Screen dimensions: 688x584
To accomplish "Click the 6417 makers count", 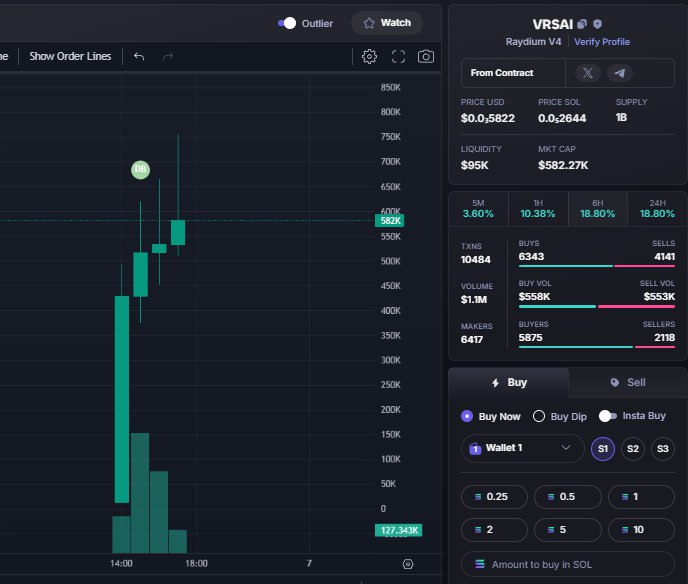I will [472, 340].
